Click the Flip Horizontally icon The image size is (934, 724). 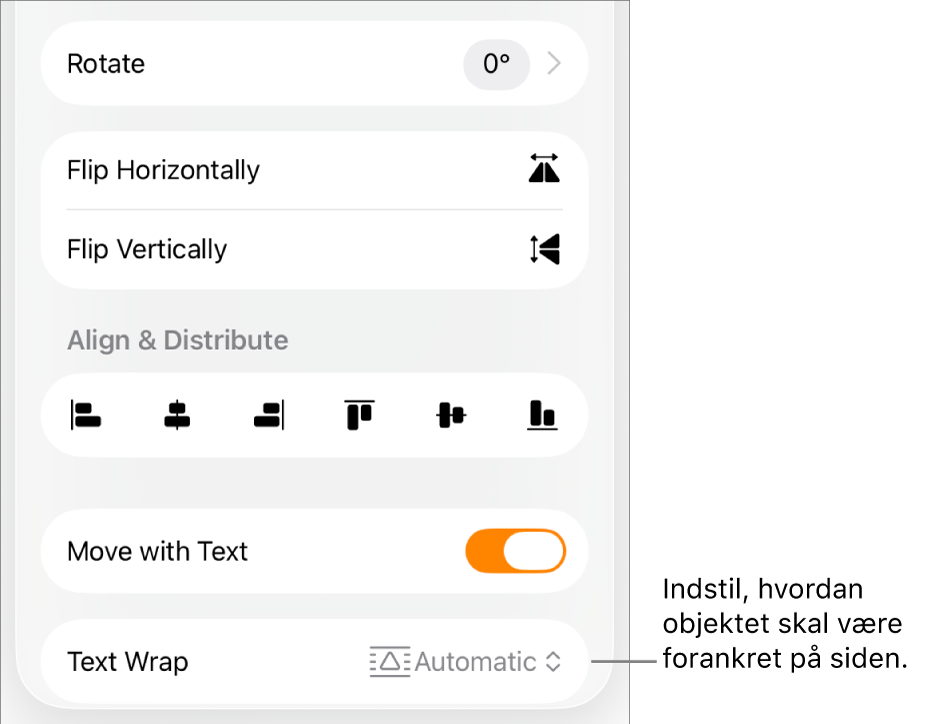544,169
